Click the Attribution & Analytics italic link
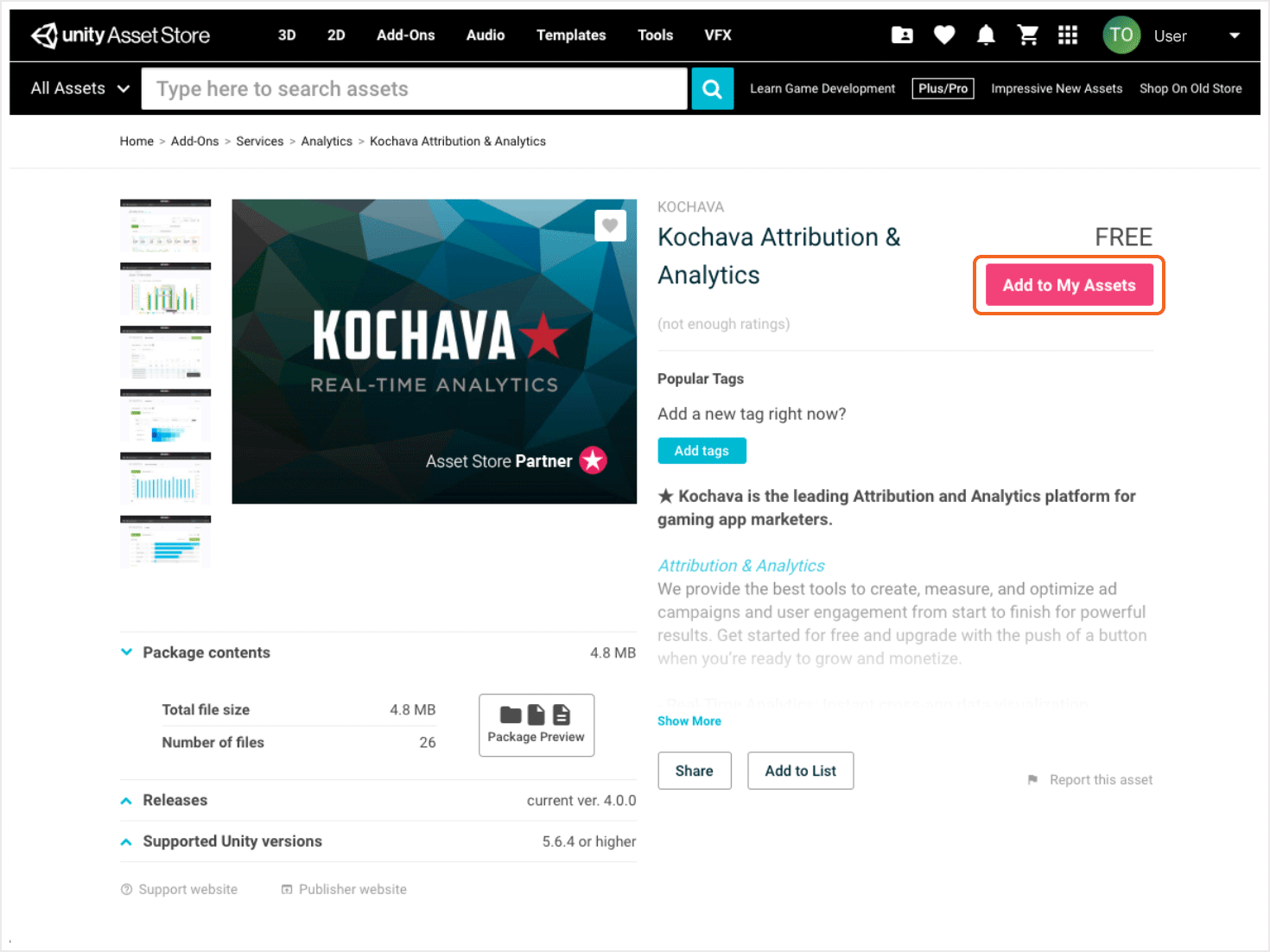 pyautogui.click(x=741, y=565)
